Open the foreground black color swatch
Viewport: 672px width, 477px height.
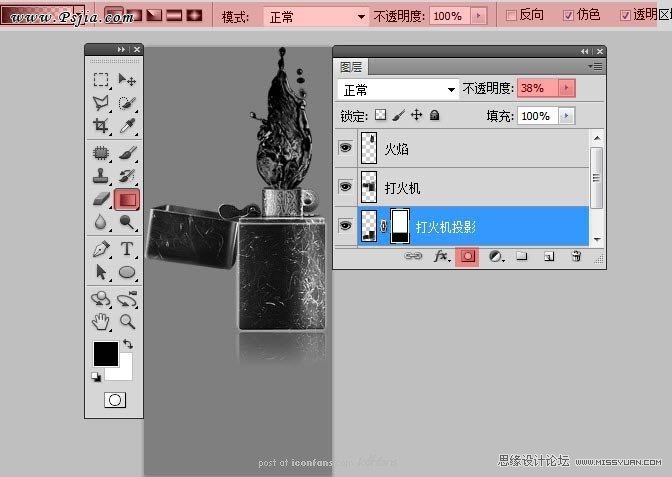point(105,354)
